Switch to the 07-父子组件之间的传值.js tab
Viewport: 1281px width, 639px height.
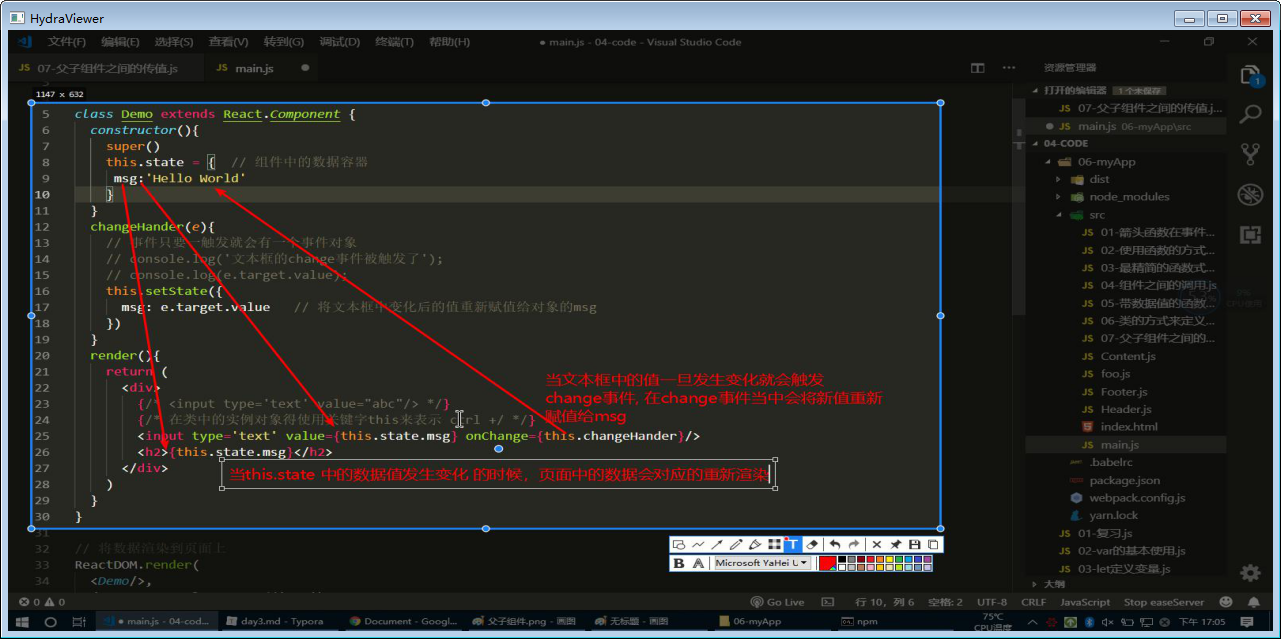[x=107, y=68]
